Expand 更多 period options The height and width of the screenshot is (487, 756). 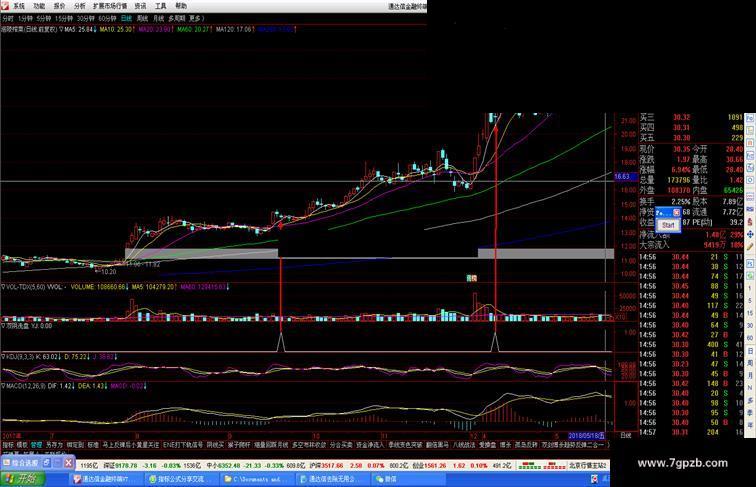pos(196,18)
